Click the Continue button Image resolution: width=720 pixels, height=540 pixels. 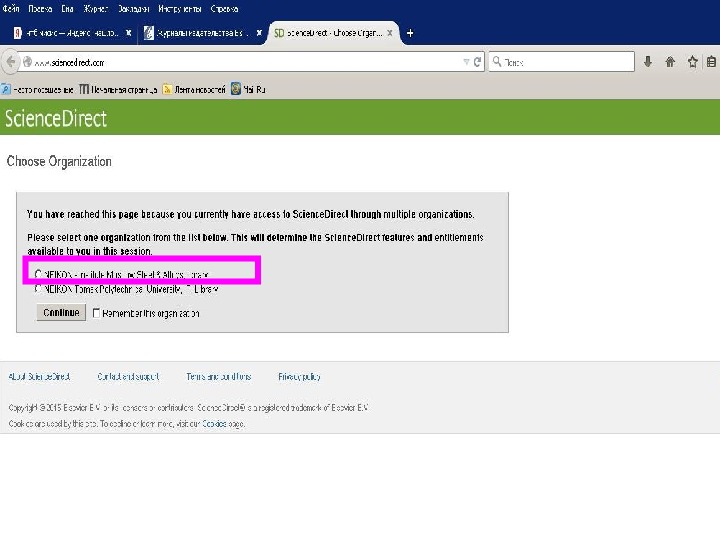point(61,313)
